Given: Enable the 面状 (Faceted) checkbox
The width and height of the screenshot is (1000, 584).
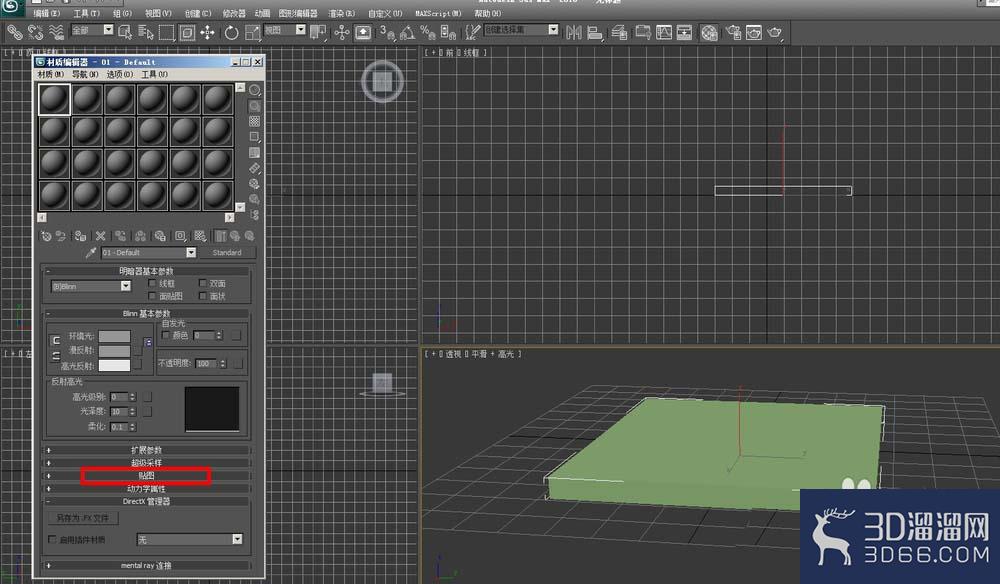Looking at the screenshot, I should 203,296.
